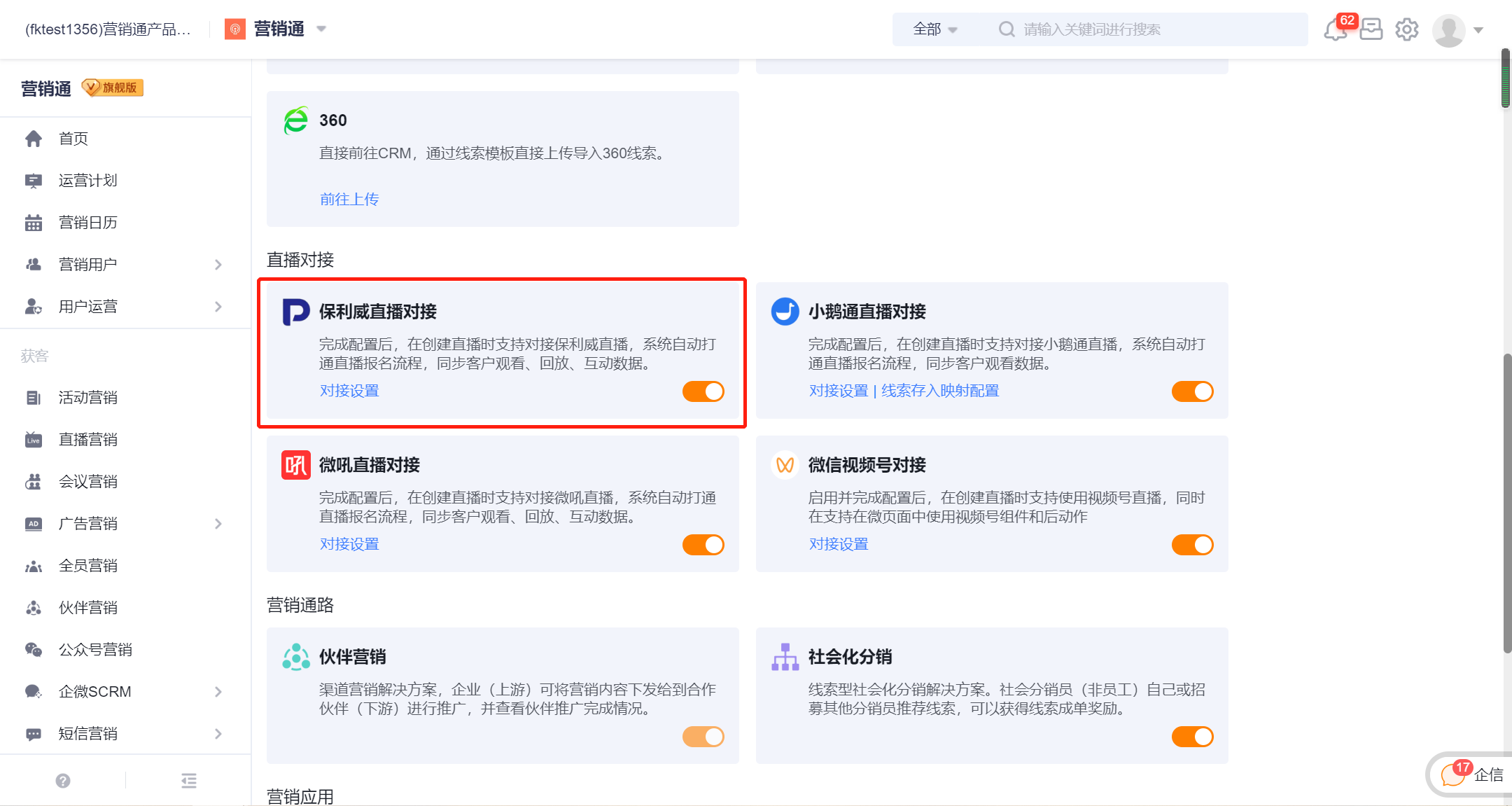This screenshot has height=806, width=1512.
Task: Expand the 营销用户 submenu
Action: pyautogui.click(x=218, y=265)
